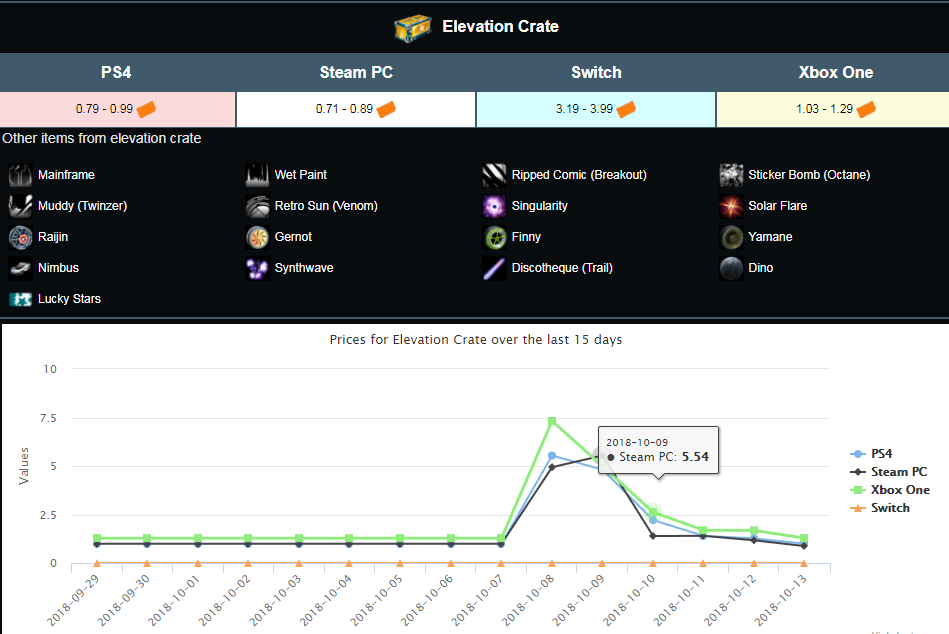Click the Switch price key icon
Image resolution: width=949 pixels, height=634 pixels.
coord(626,109)
